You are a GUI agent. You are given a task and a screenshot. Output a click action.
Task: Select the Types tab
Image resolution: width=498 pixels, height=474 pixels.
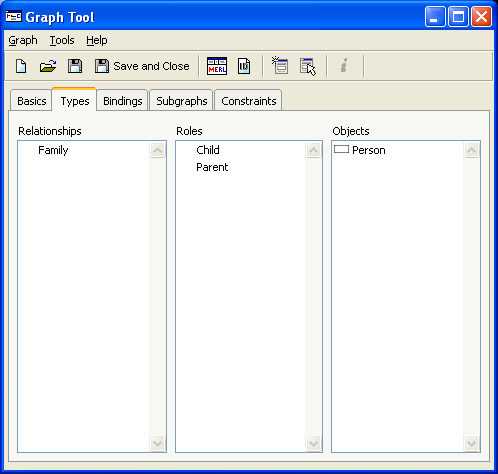coord(75,101)
